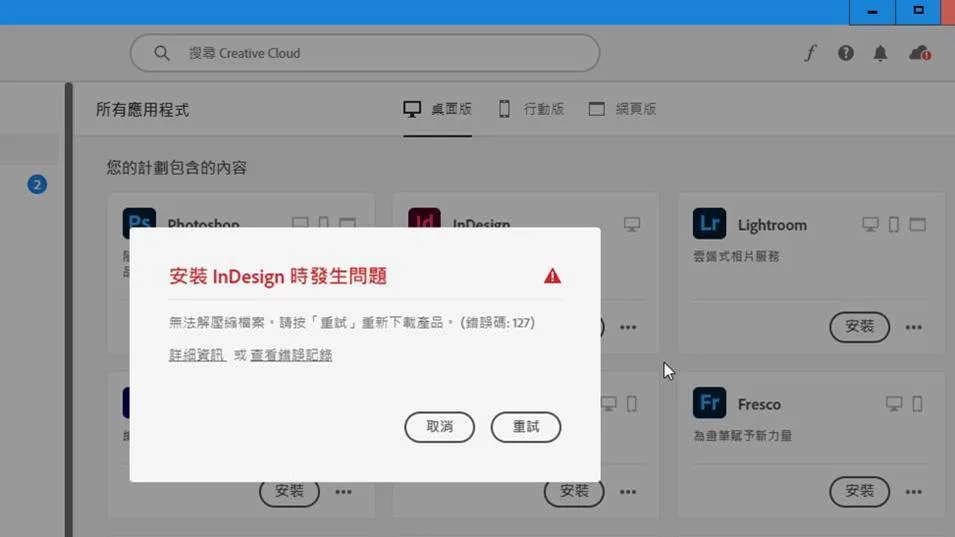Open the more options menu on InDesign card
This screenshot has width=955, height=537.
[628, 328]
